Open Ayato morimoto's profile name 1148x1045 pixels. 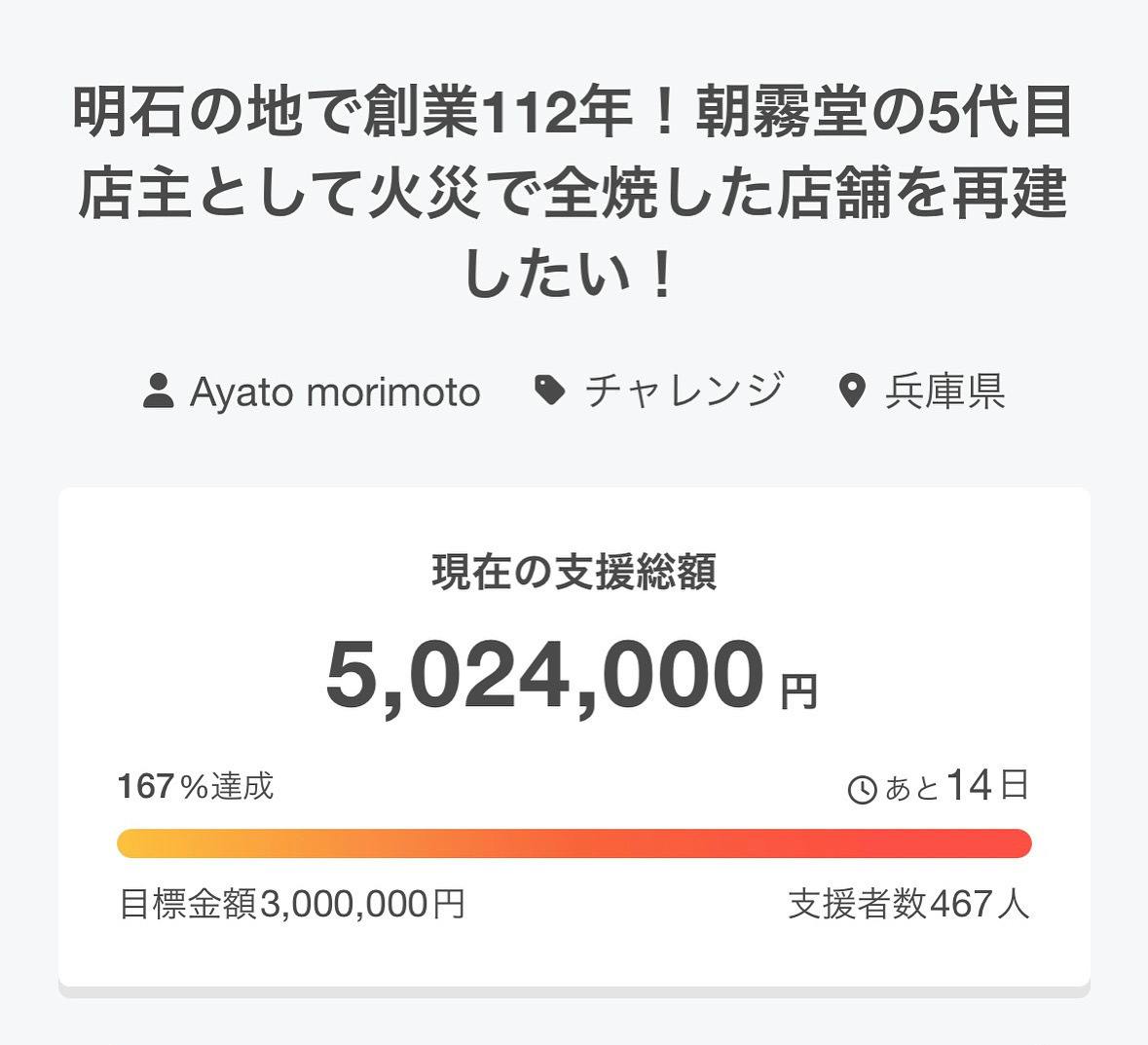tap(335, 392)
